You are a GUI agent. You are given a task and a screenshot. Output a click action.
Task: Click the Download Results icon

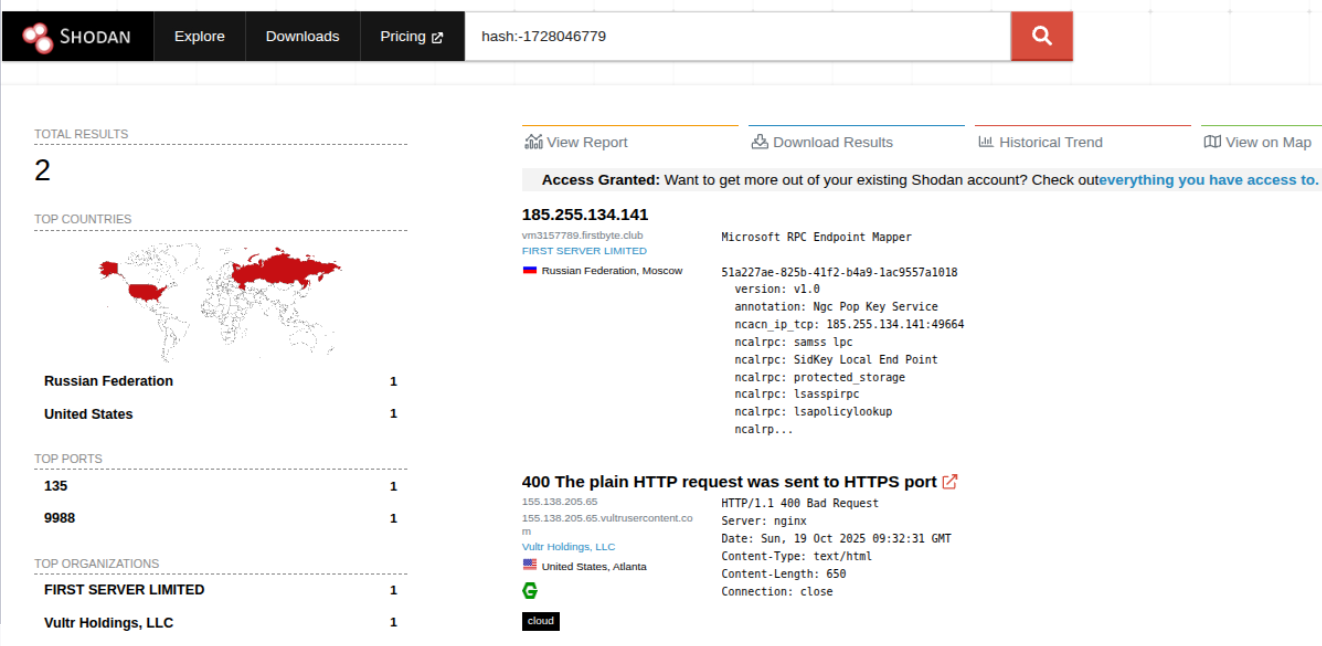759,142
